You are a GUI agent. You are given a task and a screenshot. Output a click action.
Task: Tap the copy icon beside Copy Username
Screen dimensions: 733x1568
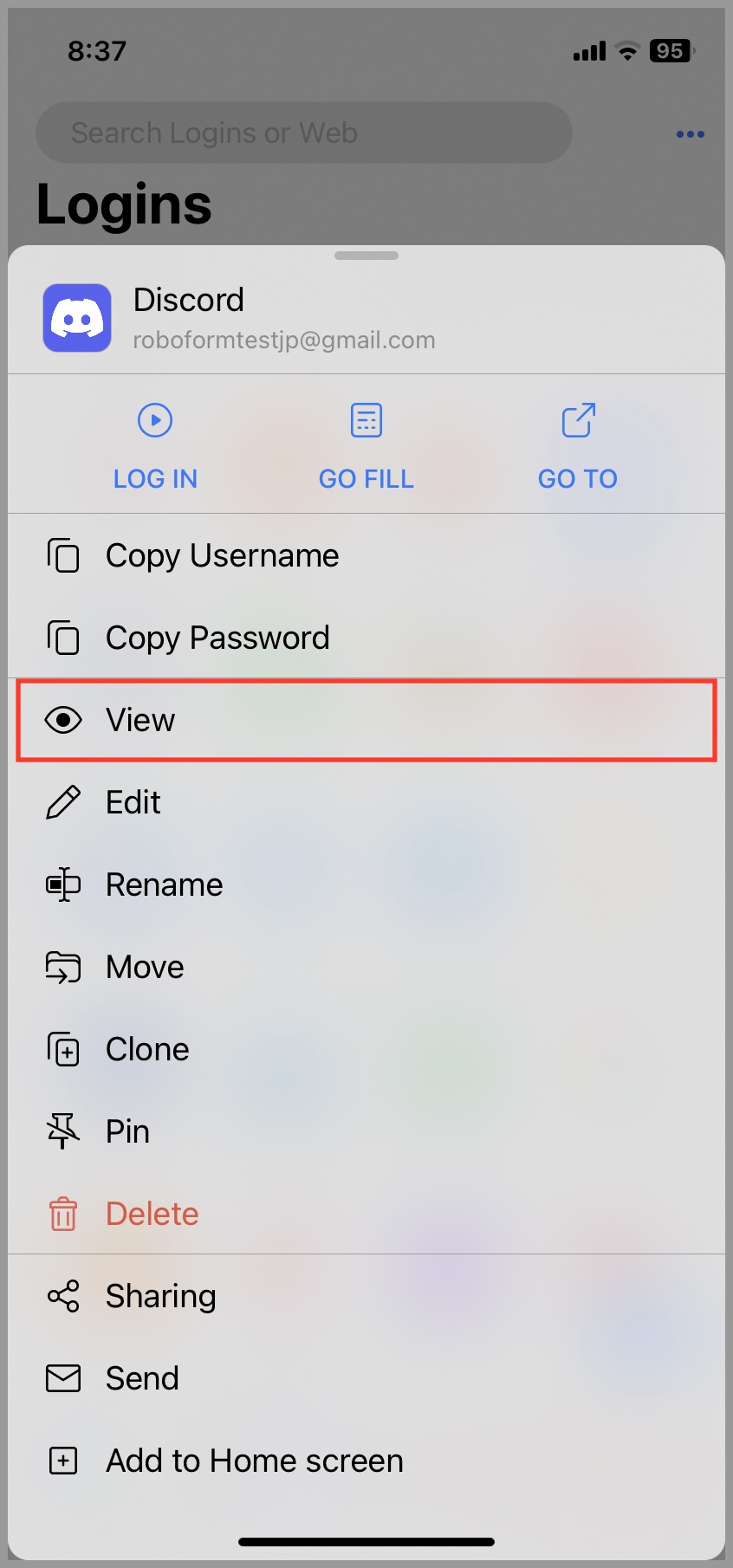[x=63, y=555]
